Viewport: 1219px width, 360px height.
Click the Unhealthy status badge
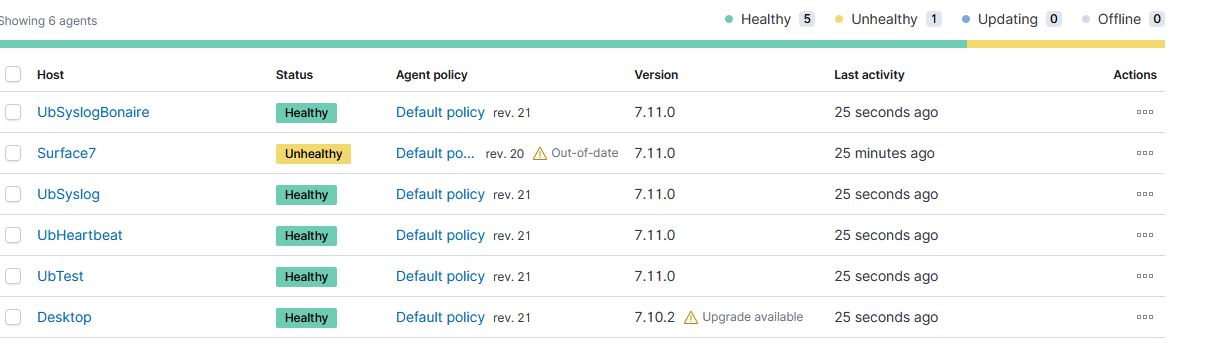[313, 154]
